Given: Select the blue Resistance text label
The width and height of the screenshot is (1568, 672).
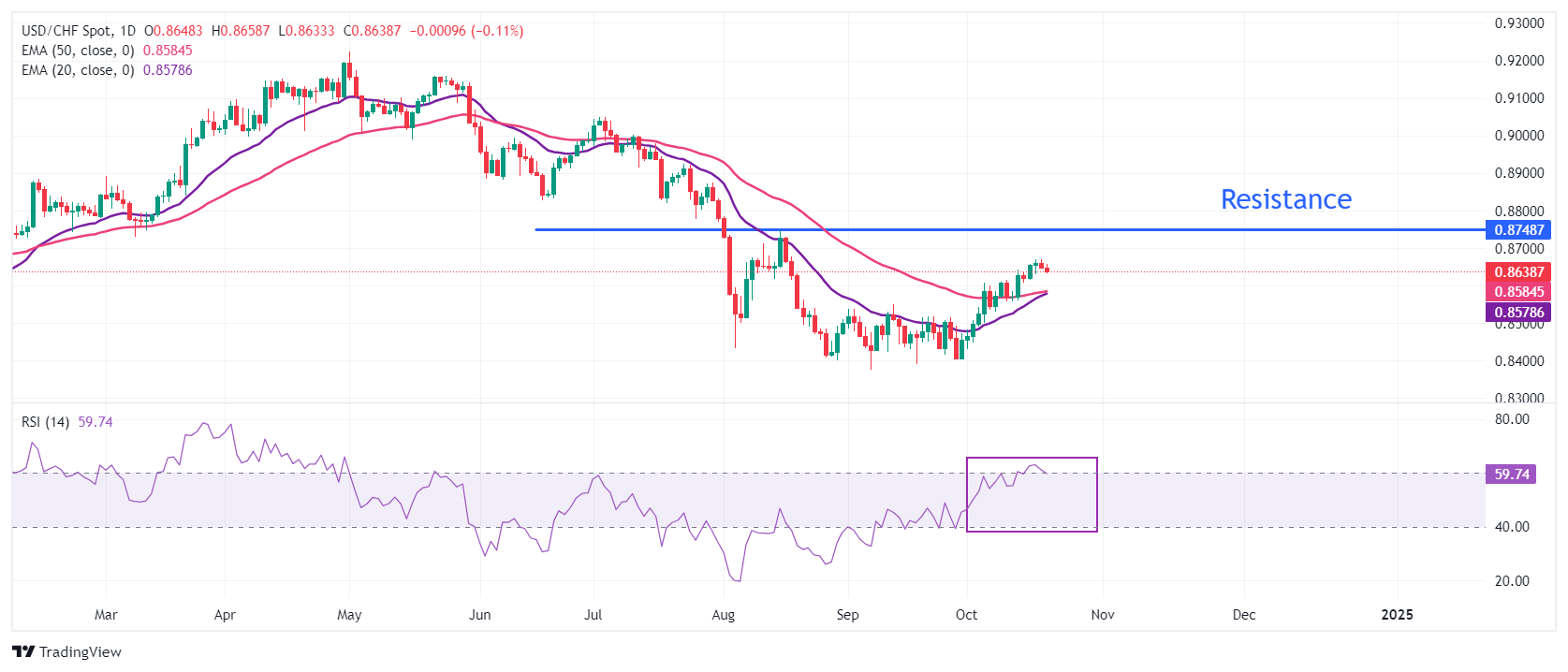Looking at the screenshot, I should click(1285, 199).
